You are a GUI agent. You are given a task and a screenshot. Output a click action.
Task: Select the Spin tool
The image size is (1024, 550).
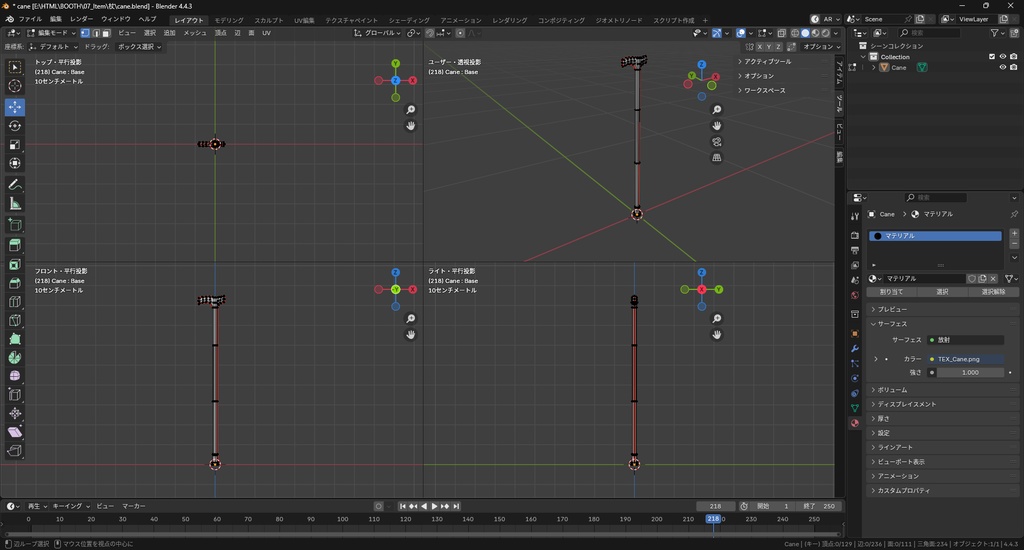coord(14,357)
